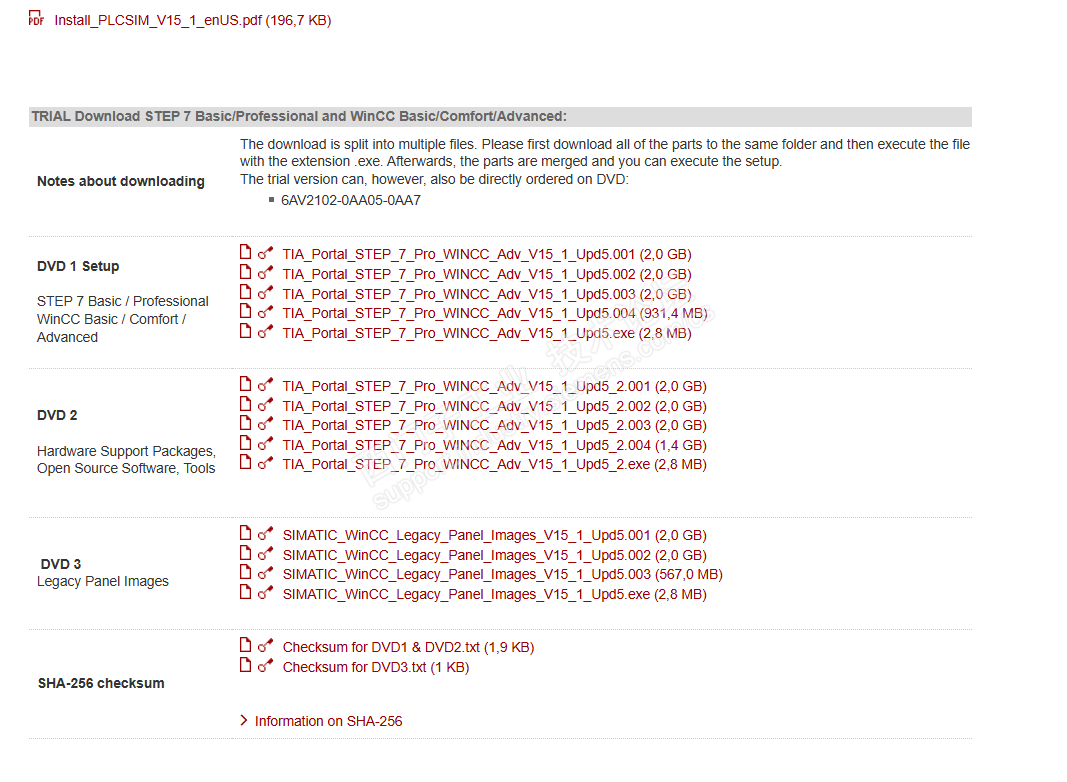This screenshot has height=782, width=1067.
Task: Click the PDF icon beside Install_PLCSIM_V15_1_enUS.pdf
Action: point(36,19)
